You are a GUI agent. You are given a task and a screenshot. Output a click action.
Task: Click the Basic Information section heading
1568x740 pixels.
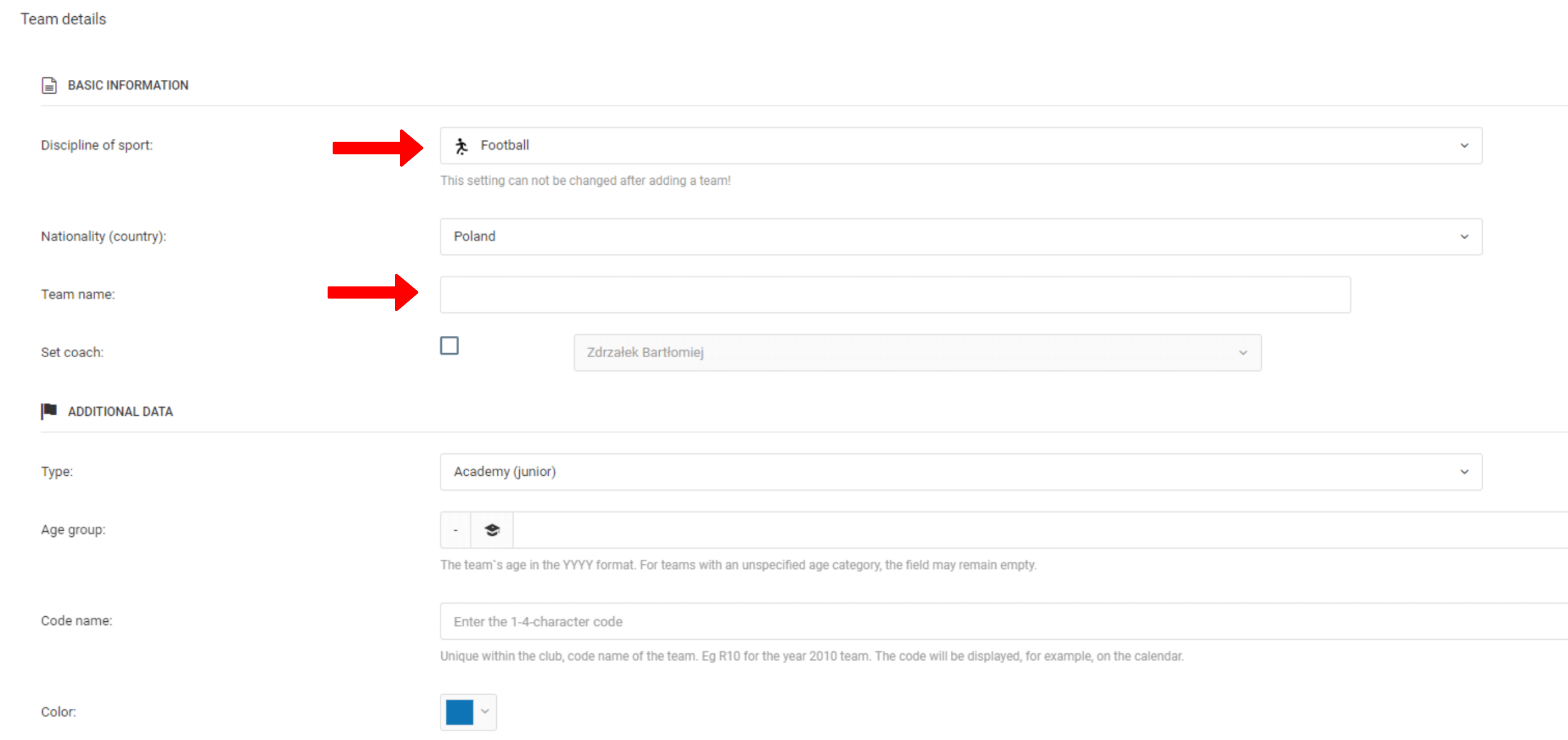click(x=128, y=85)
